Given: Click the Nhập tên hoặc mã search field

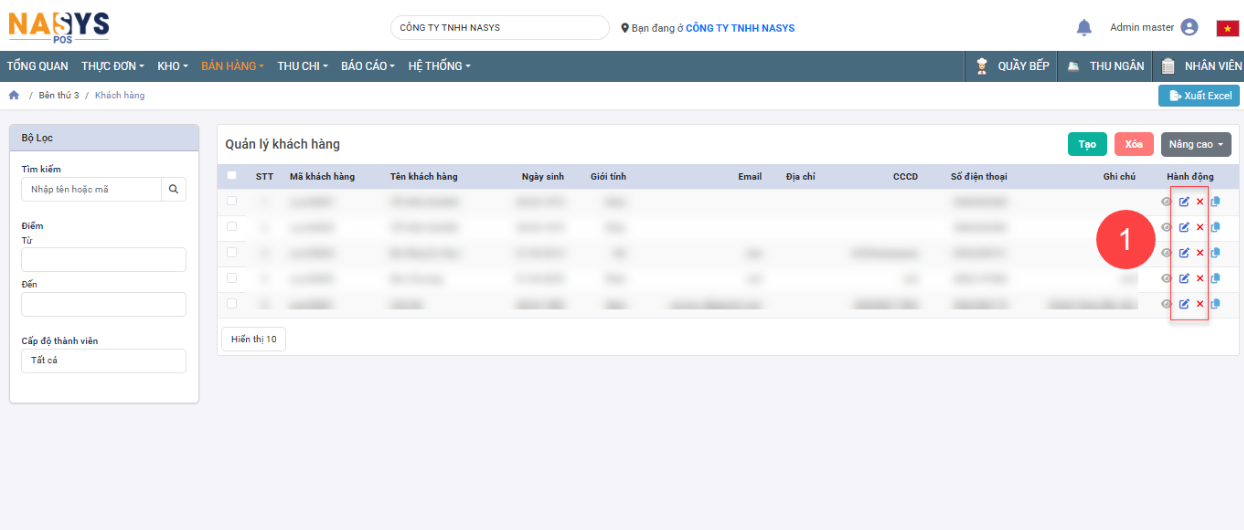Looking at the screenshot, I should pyautogui.click(x=92, y=189).
